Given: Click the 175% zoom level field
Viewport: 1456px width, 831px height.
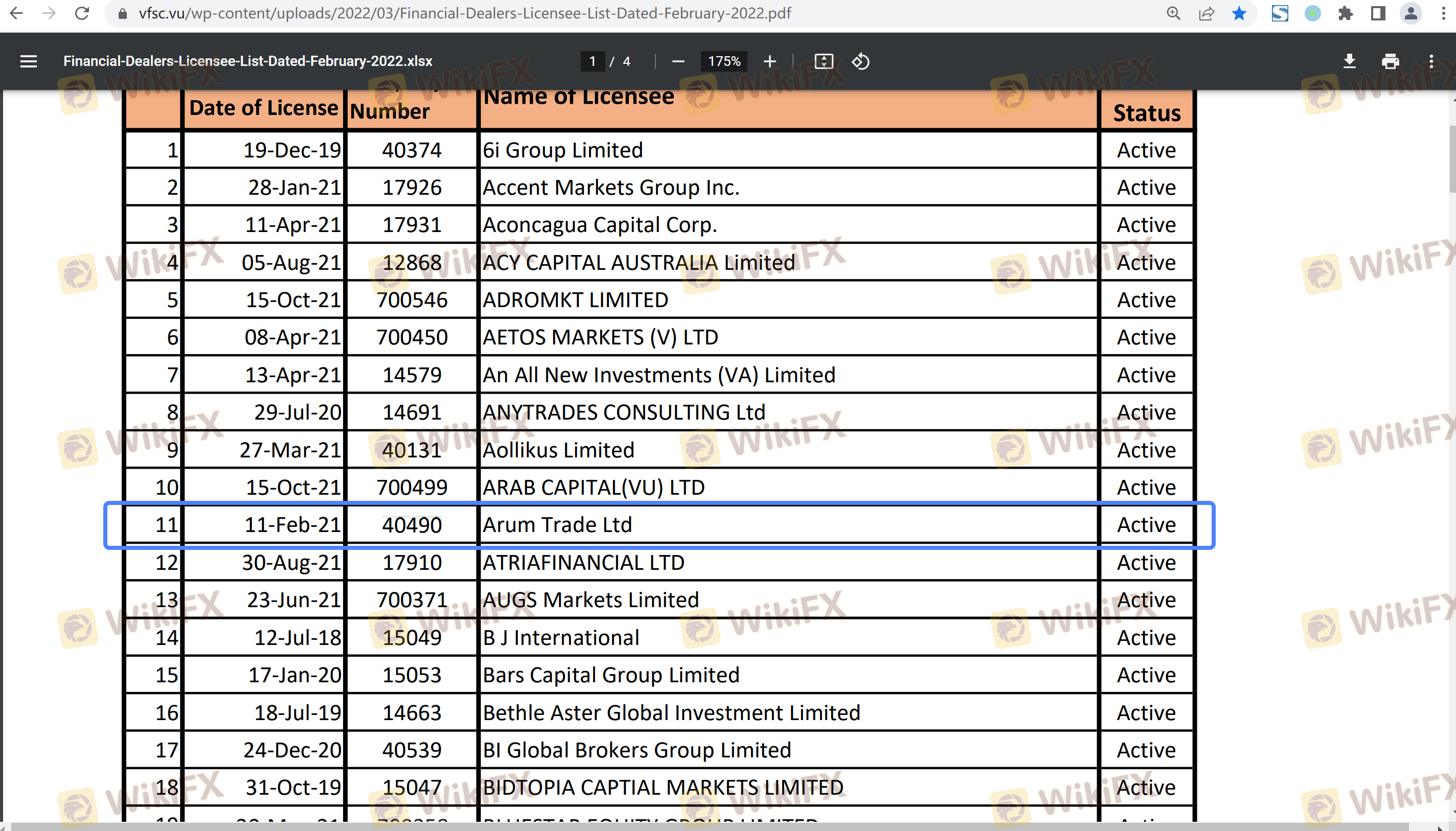Looking at the screenshot, I should [724, 61].
